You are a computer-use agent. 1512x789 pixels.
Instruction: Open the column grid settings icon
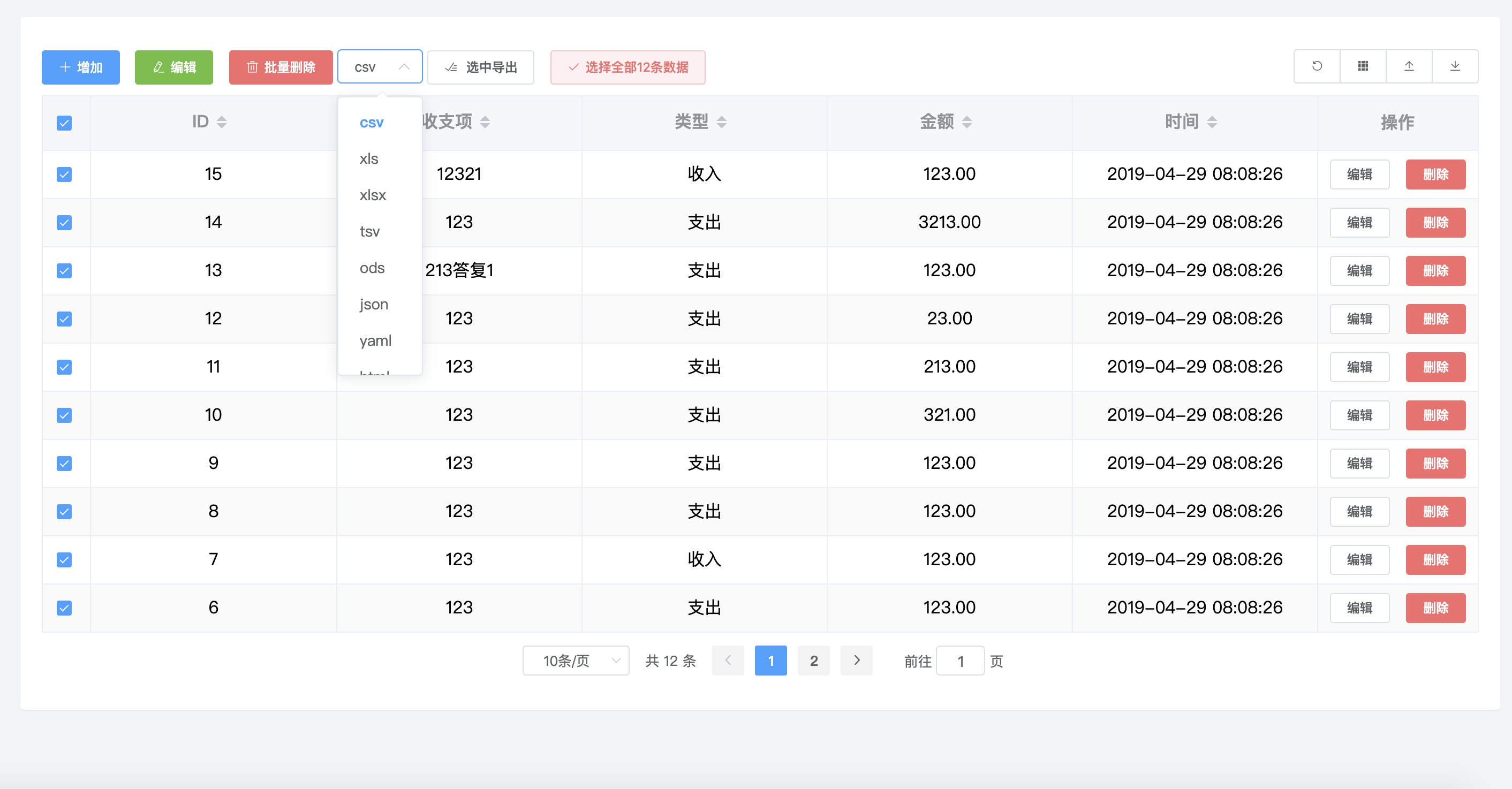click(1363, 66)
